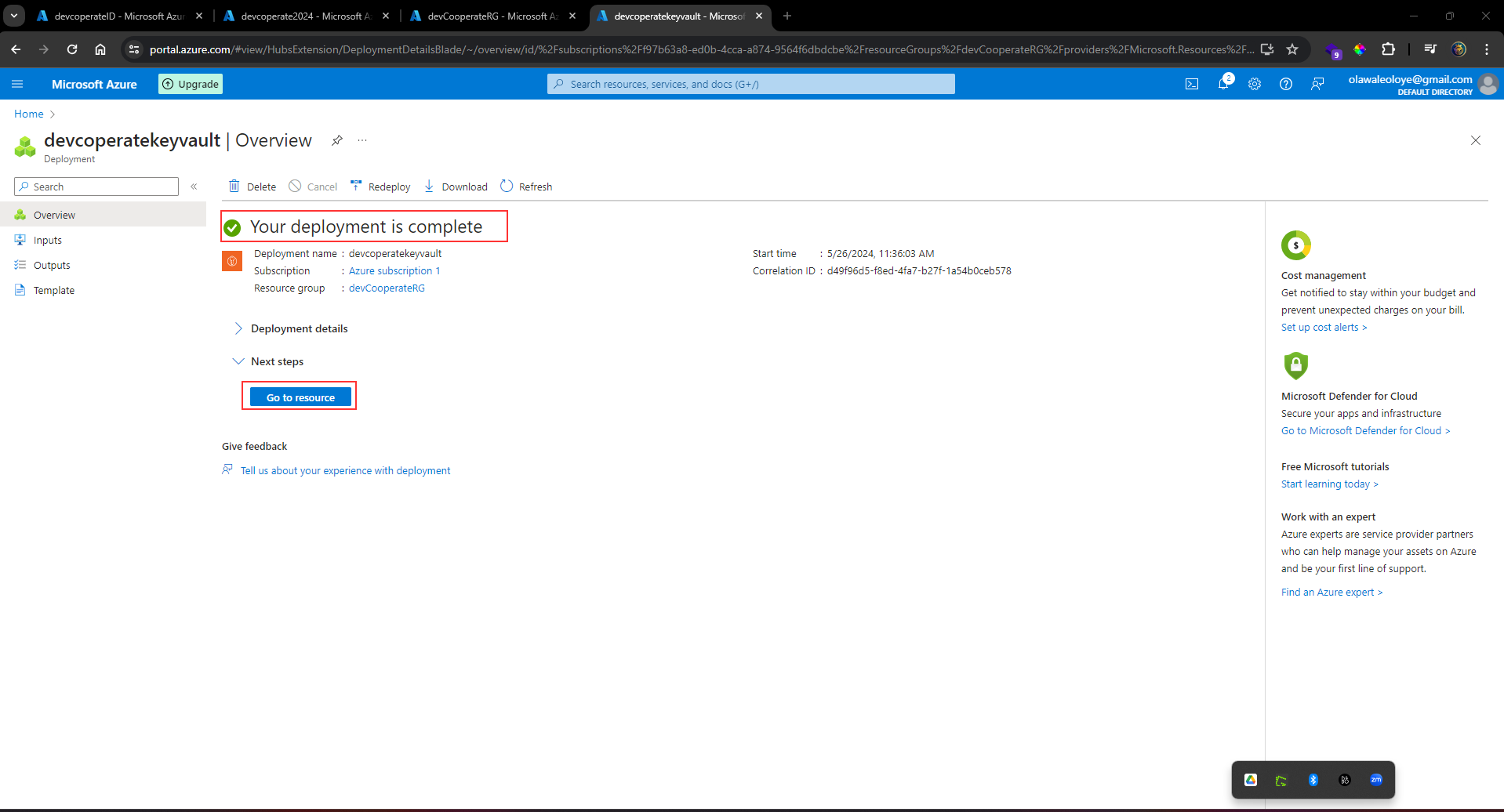The width and height of the screenshot is (1504, 812).
Task: Click the Upgrade button
Action: tap(191, 84)
